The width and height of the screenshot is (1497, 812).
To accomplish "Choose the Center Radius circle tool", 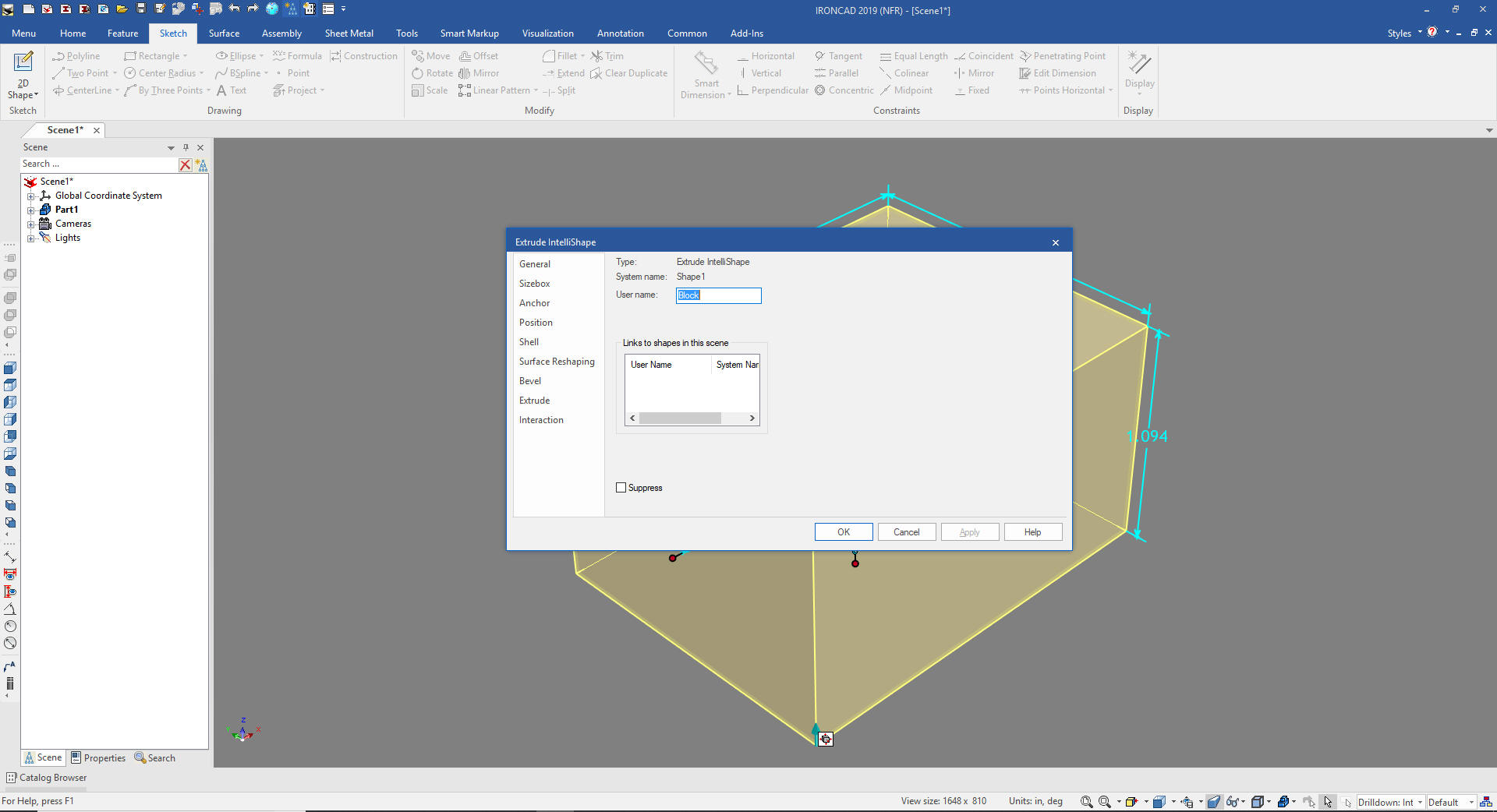I will click(x=163, y=73).
